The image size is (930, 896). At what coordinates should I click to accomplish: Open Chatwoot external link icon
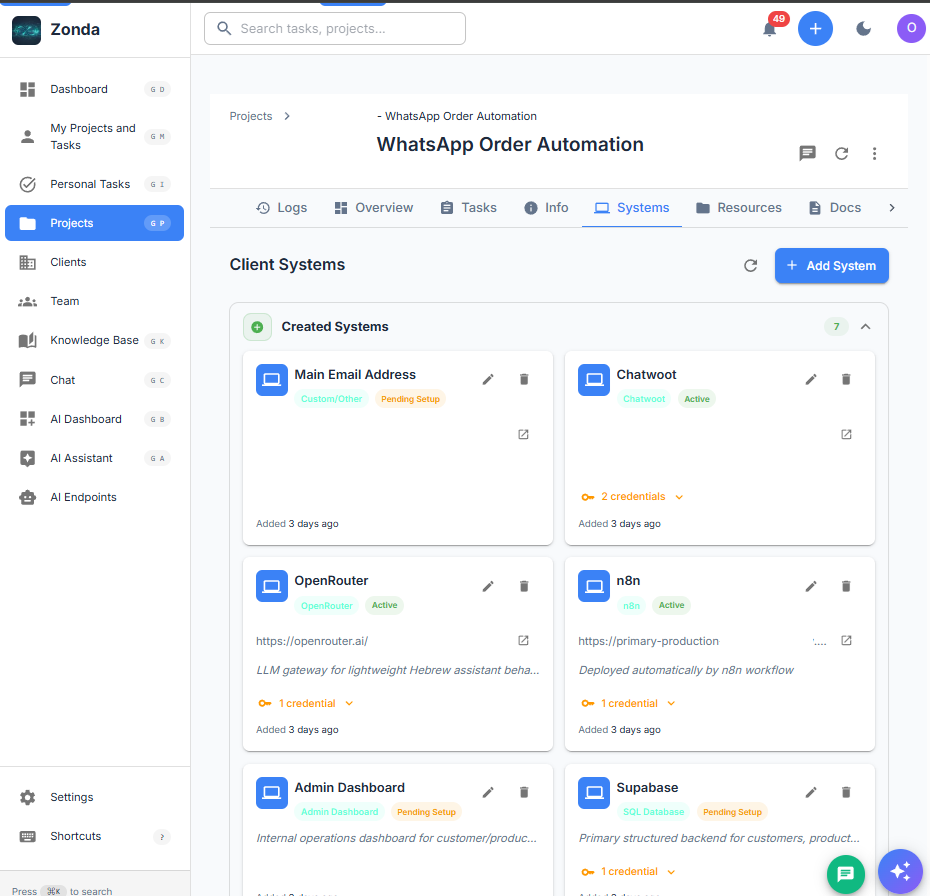[846, 435]
